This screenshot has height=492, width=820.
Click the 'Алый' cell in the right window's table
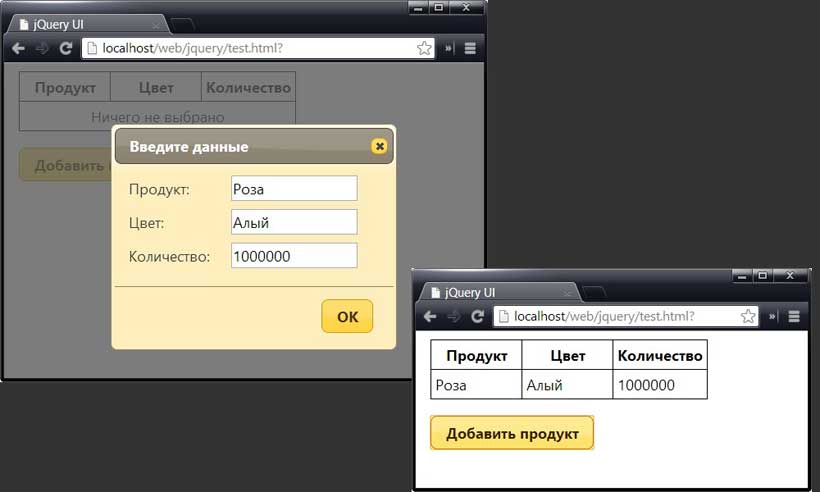pyautogui.click(x=567, y=385)
